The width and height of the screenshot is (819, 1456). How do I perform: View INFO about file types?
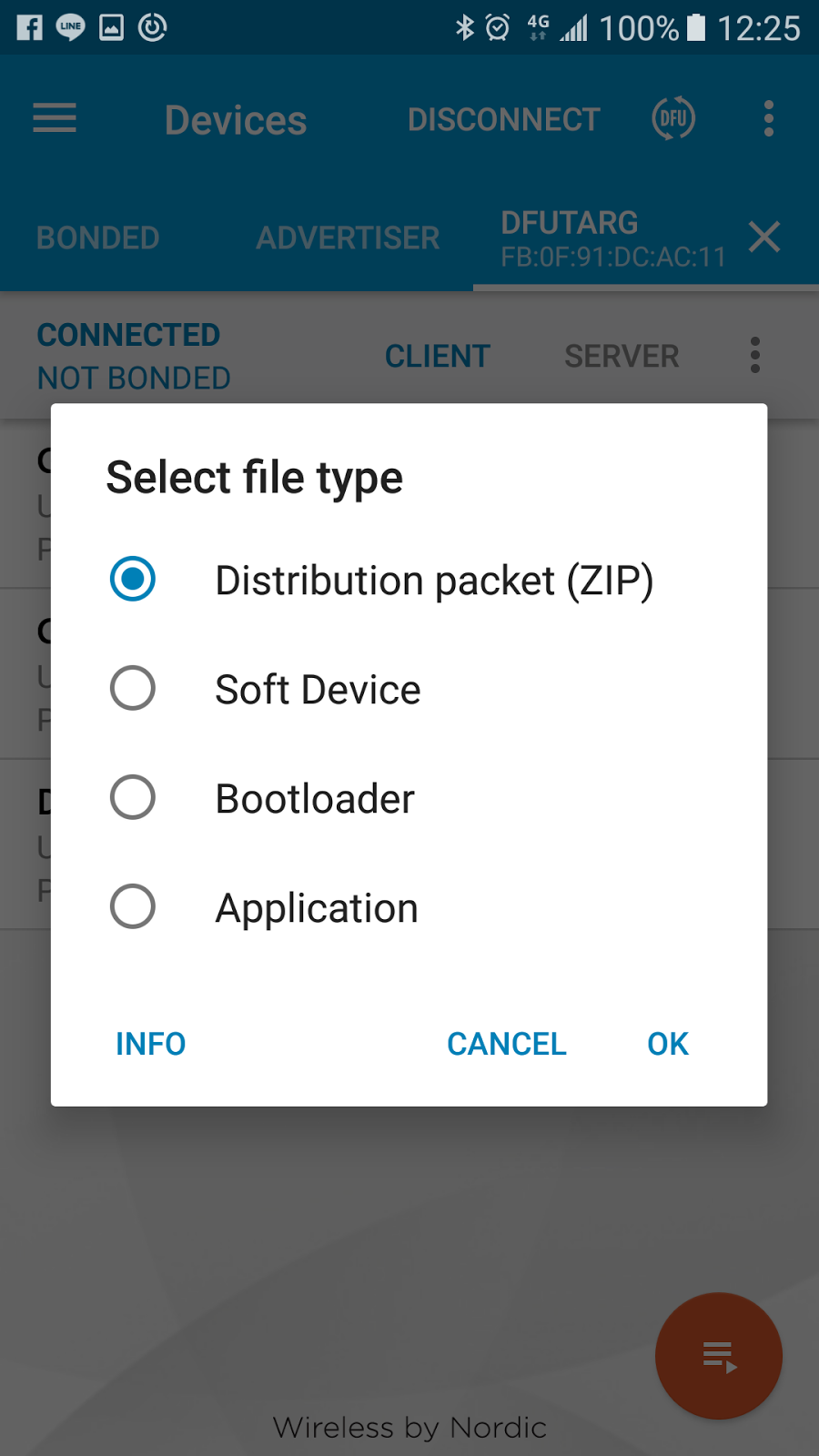click(150, 1044)
